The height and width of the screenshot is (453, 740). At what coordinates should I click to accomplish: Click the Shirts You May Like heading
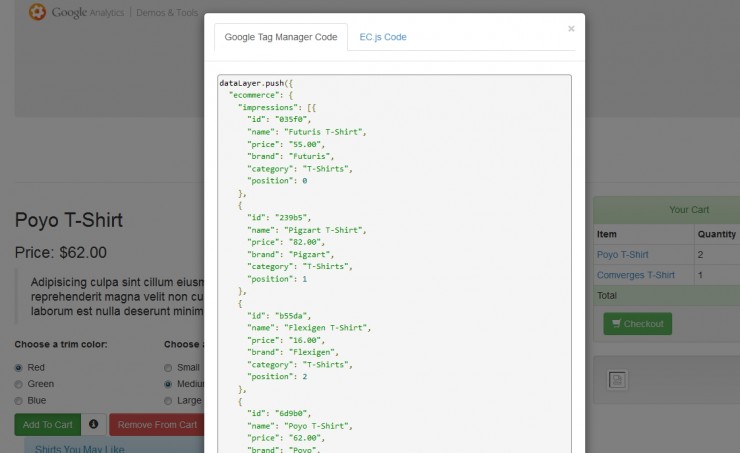[x=79, y=448]
